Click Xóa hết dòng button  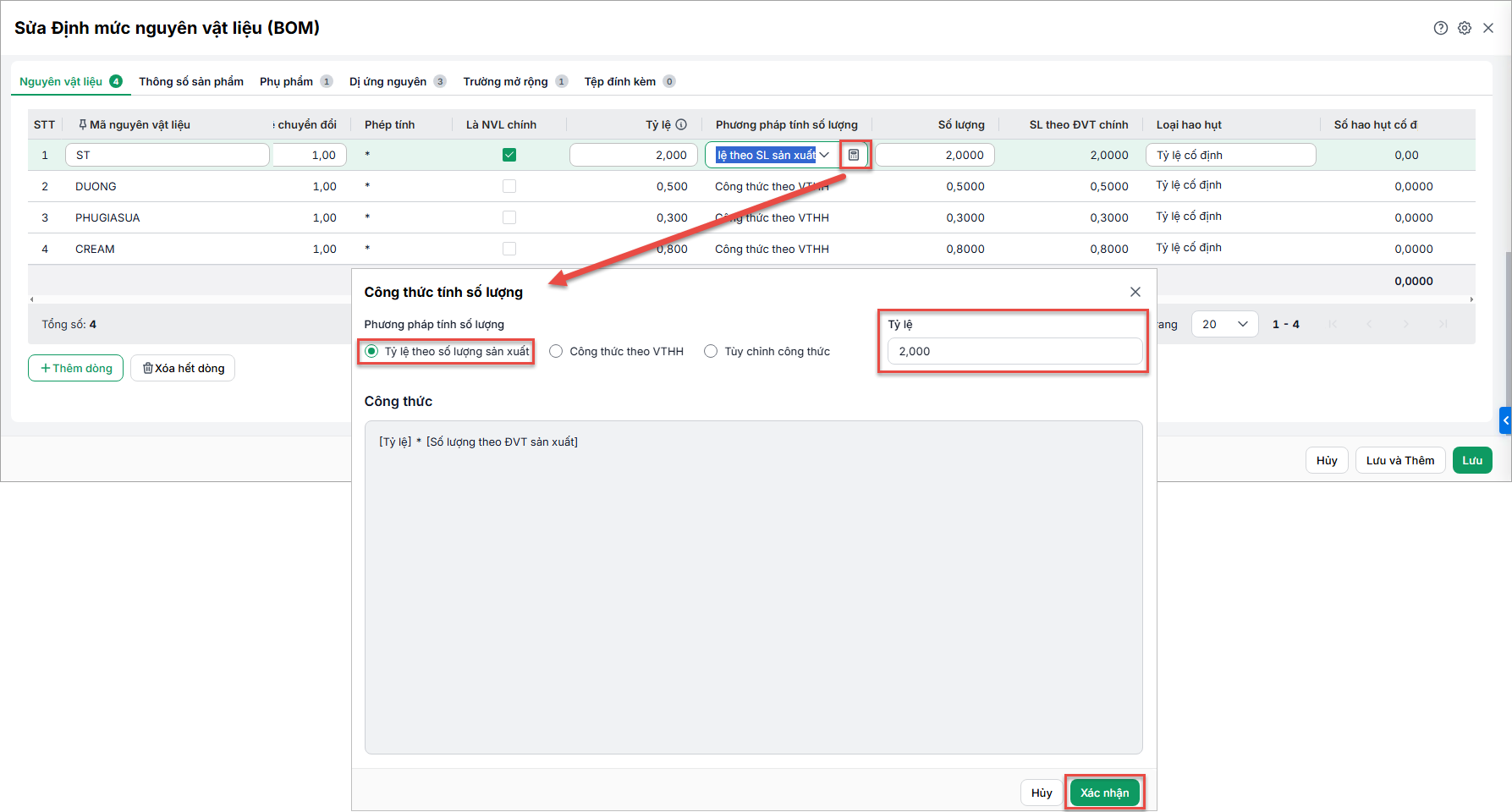[x=183, y=368]
